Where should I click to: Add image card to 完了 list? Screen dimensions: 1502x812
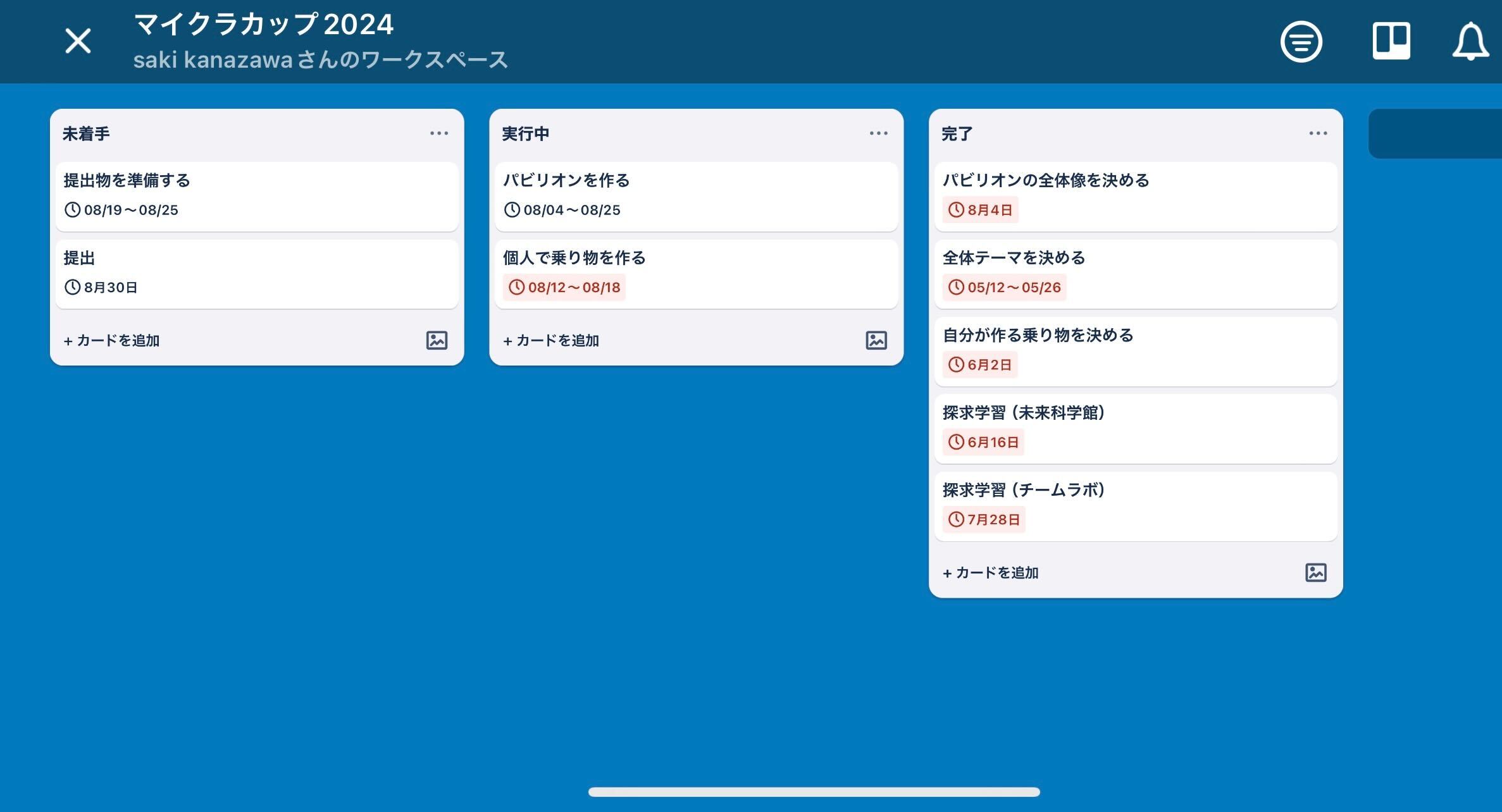[x=1316, y=572]
